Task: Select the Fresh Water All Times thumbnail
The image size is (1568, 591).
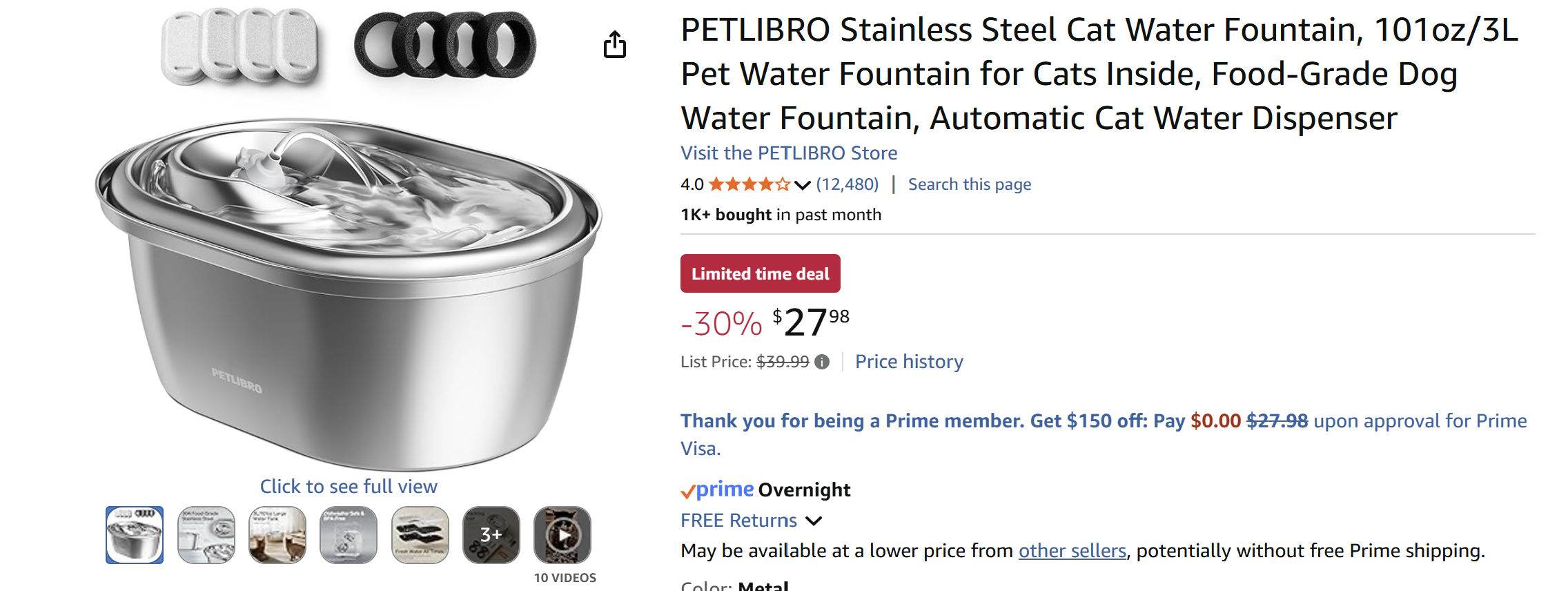Action: pos(420,535)
